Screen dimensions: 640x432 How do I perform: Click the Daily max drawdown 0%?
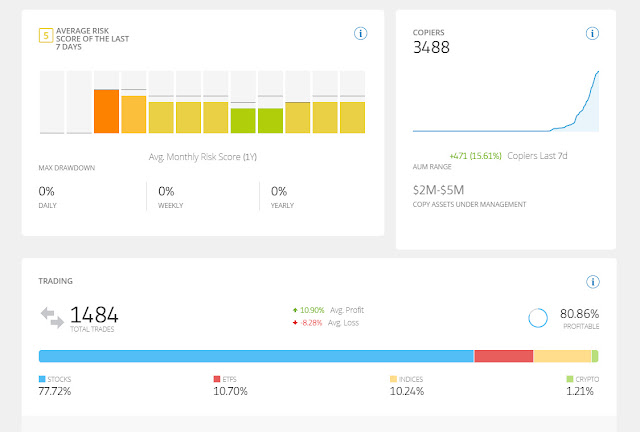point(47,191)
